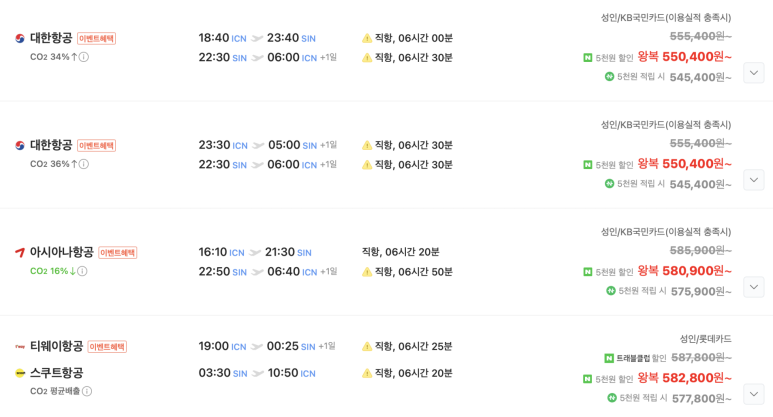773x417 pixels.
Task: Click warning icon on 18:40 ICN flight
Action: tap(366, 38)
